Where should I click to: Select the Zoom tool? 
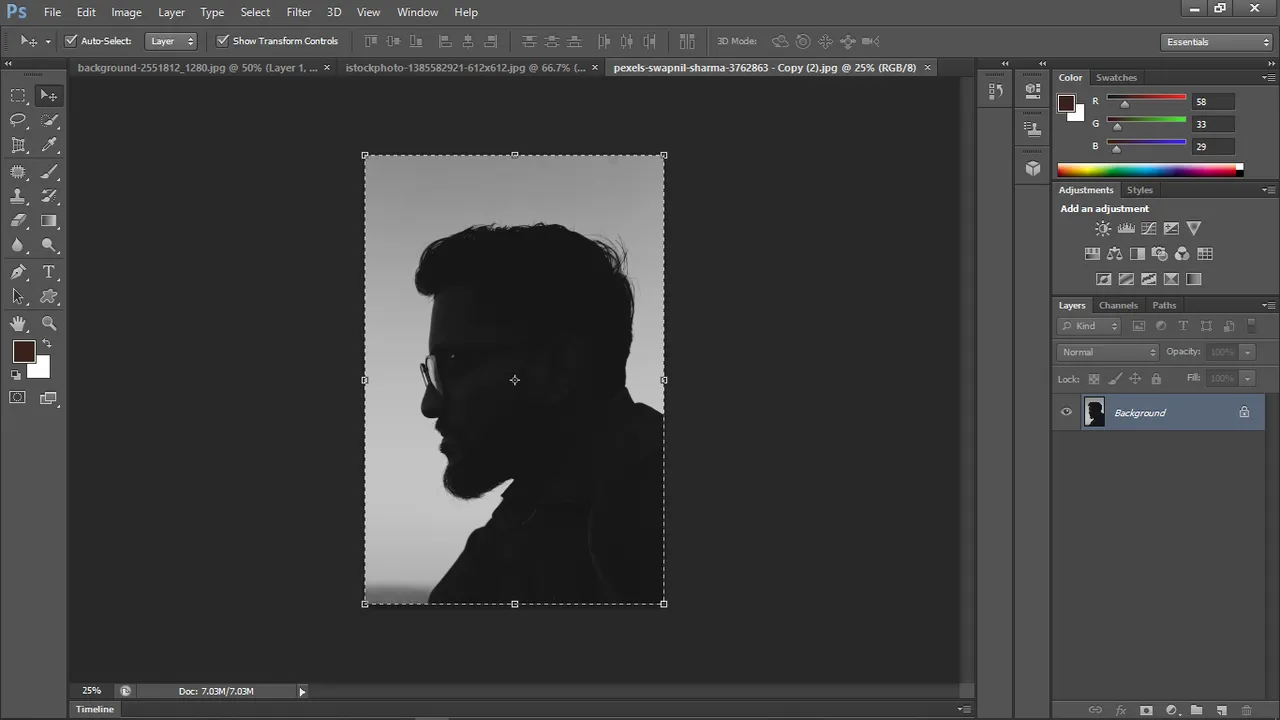49,323
